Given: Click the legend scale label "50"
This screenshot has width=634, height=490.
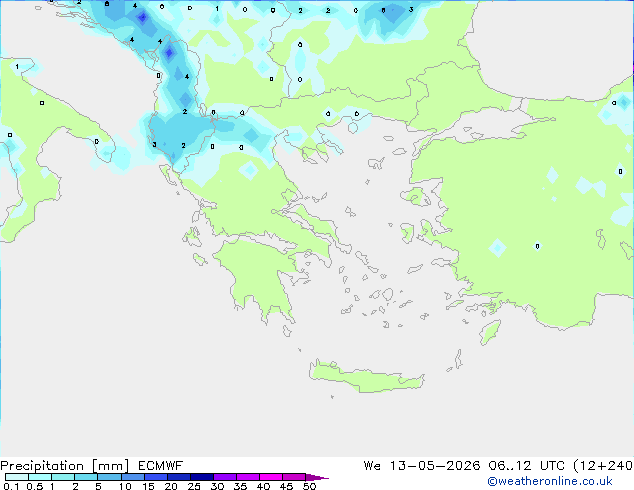Looking at the screenshot, I should (309, 486).
